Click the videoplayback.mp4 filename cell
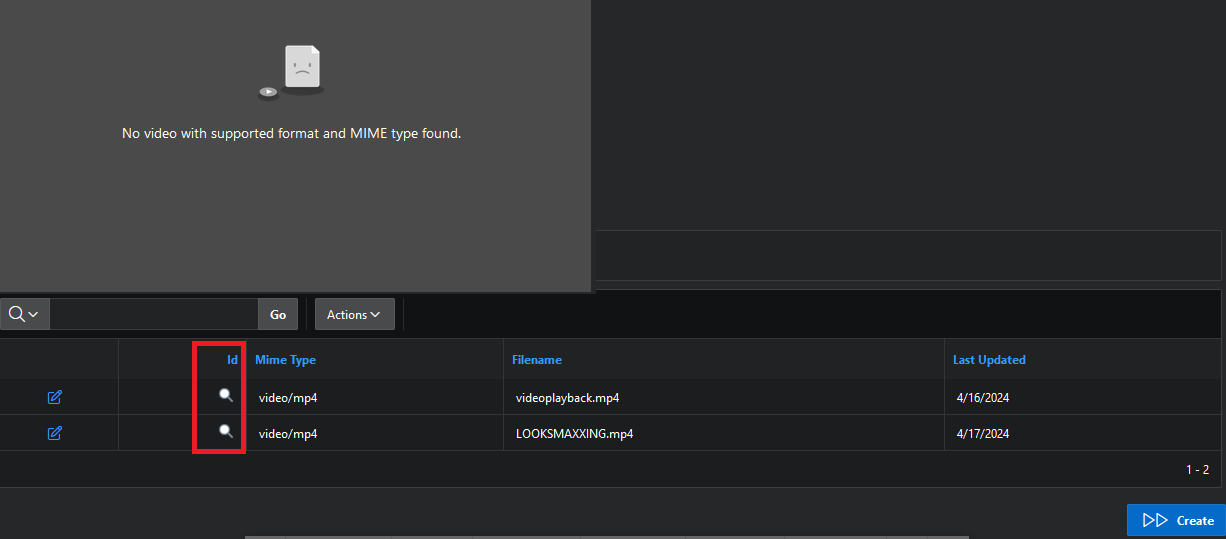Screen dimensions: 1226x539 click(x=567, y=398)
